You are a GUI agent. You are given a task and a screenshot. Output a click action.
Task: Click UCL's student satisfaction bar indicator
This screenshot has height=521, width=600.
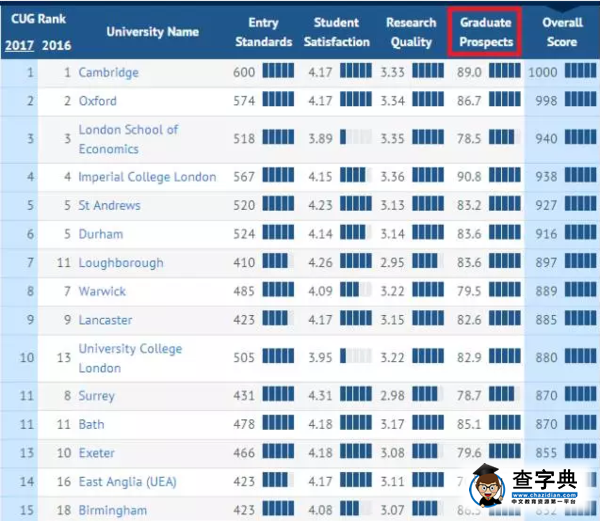click(x=356, y=356)
